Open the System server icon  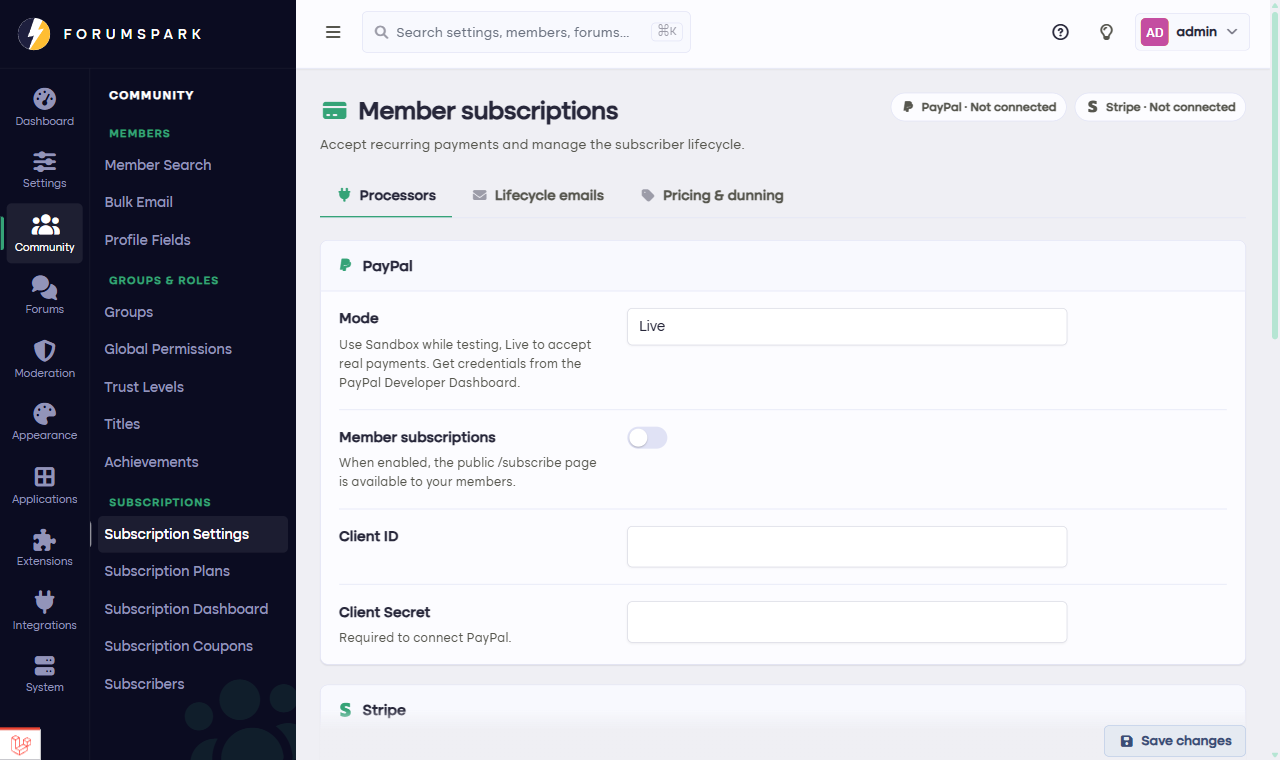click(44, 665)
